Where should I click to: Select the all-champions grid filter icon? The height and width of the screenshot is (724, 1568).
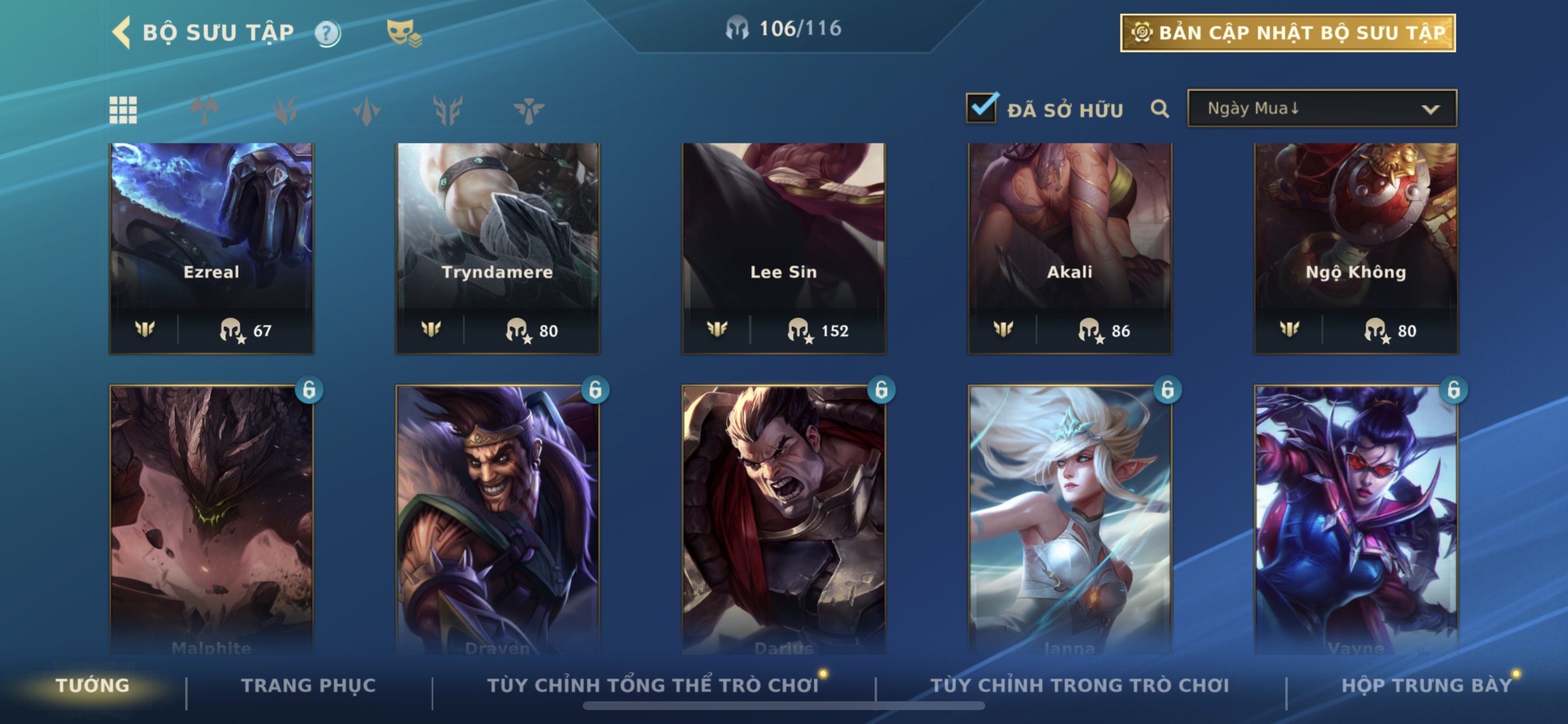pos(123,110)
